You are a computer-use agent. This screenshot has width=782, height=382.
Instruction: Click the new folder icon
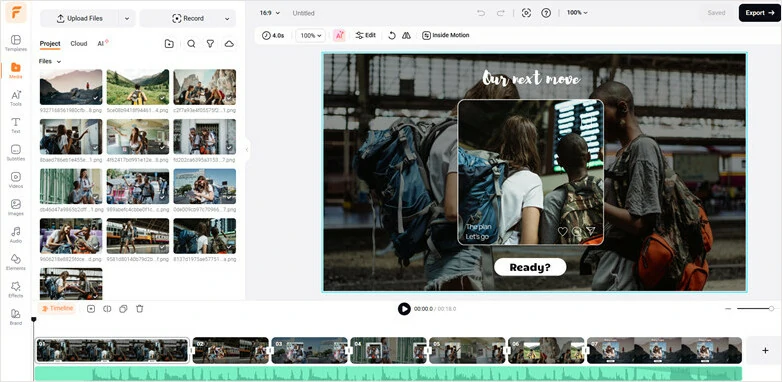(170, 44)
